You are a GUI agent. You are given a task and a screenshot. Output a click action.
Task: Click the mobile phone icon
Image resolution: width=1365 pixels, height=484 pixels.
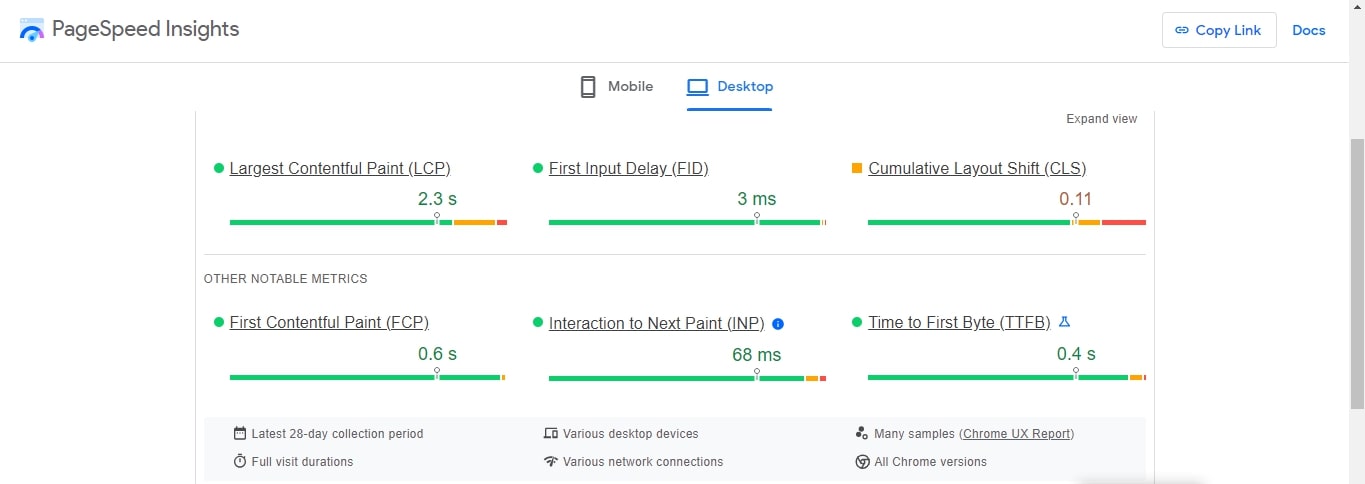click(588, 86)
